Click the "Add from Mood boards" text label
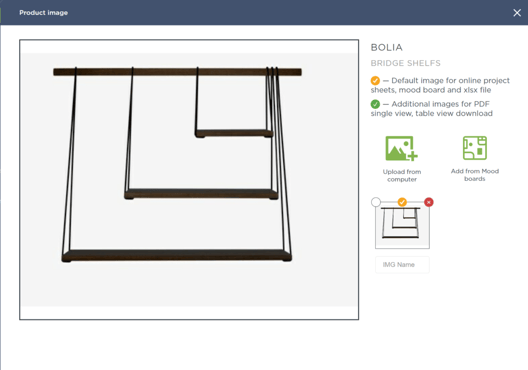Viewport: 528px width, 370px height. [475, 175]
